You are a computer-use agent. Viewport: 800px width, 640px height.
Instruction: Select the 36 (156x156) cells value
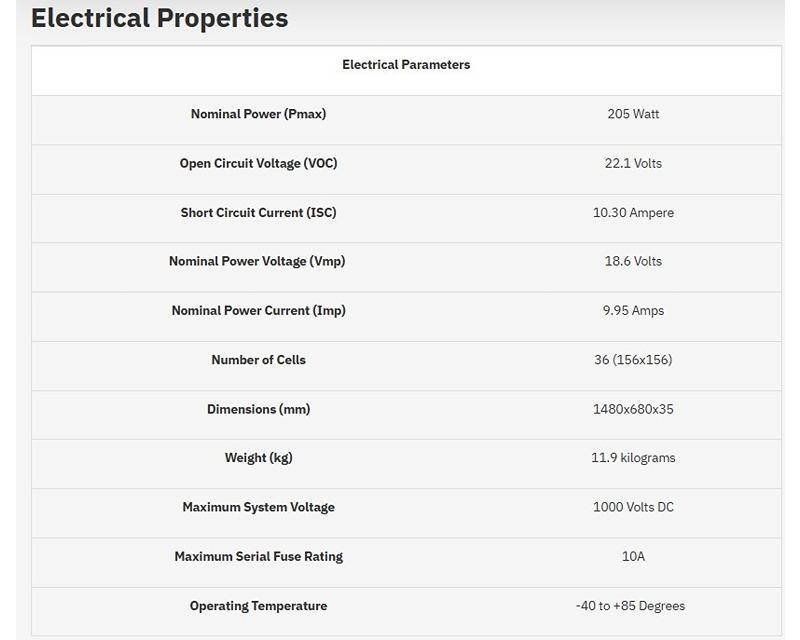633,360
